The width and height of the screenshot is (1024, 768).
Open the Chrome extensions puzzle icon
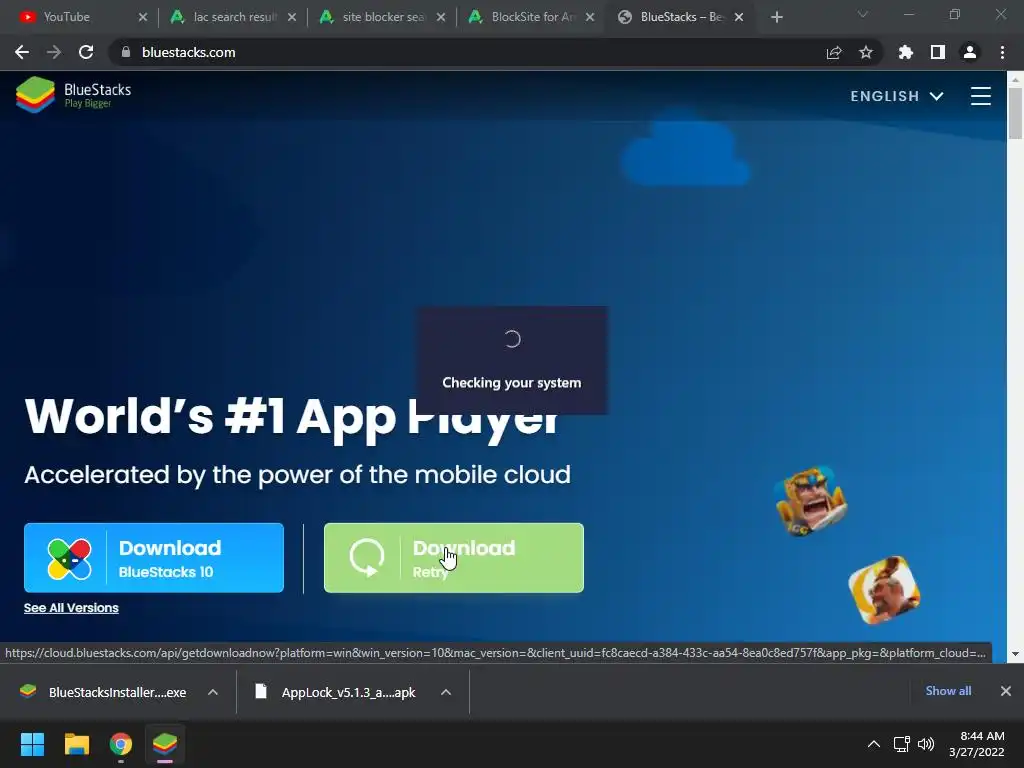(x=906, y=52)
